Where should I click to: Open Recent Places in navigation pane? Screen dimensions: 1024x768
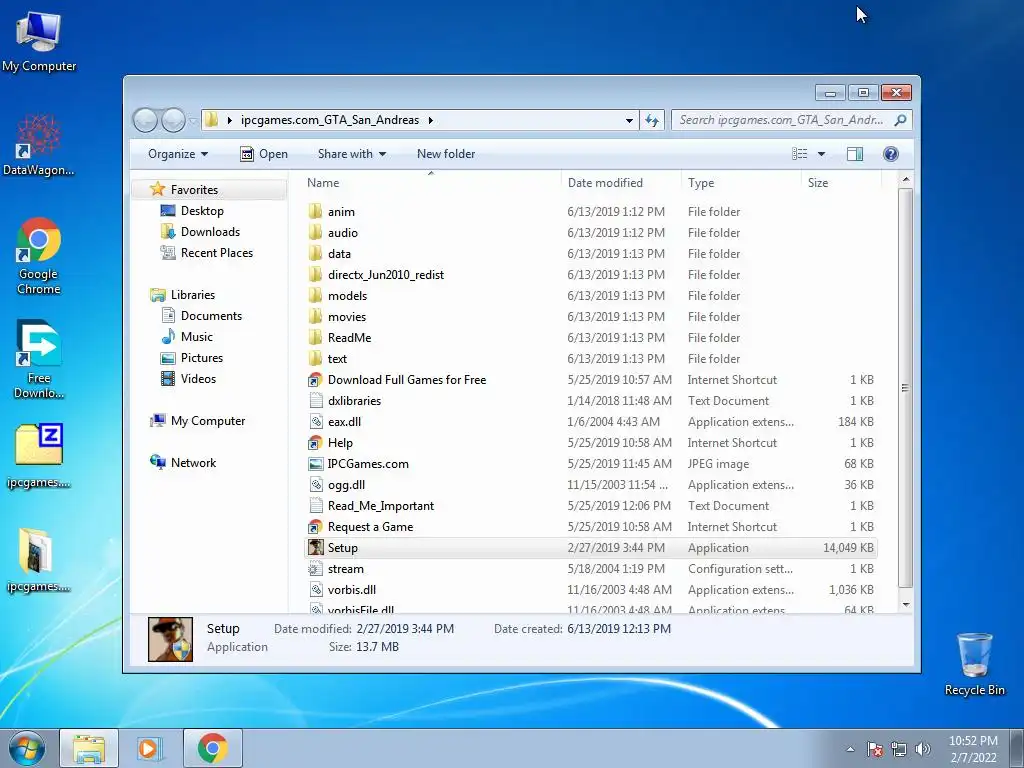(x=216, y=253)
